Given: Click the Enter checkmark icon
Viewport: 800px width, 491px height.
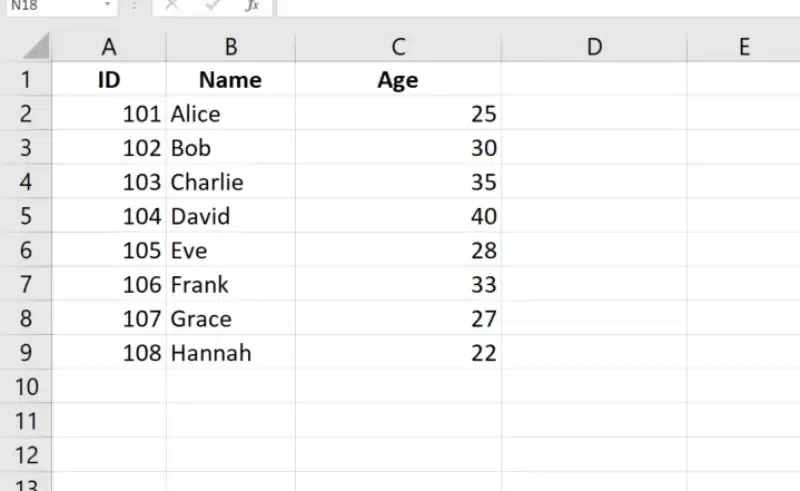Looking at the screenshot, I should pos(212,6).
